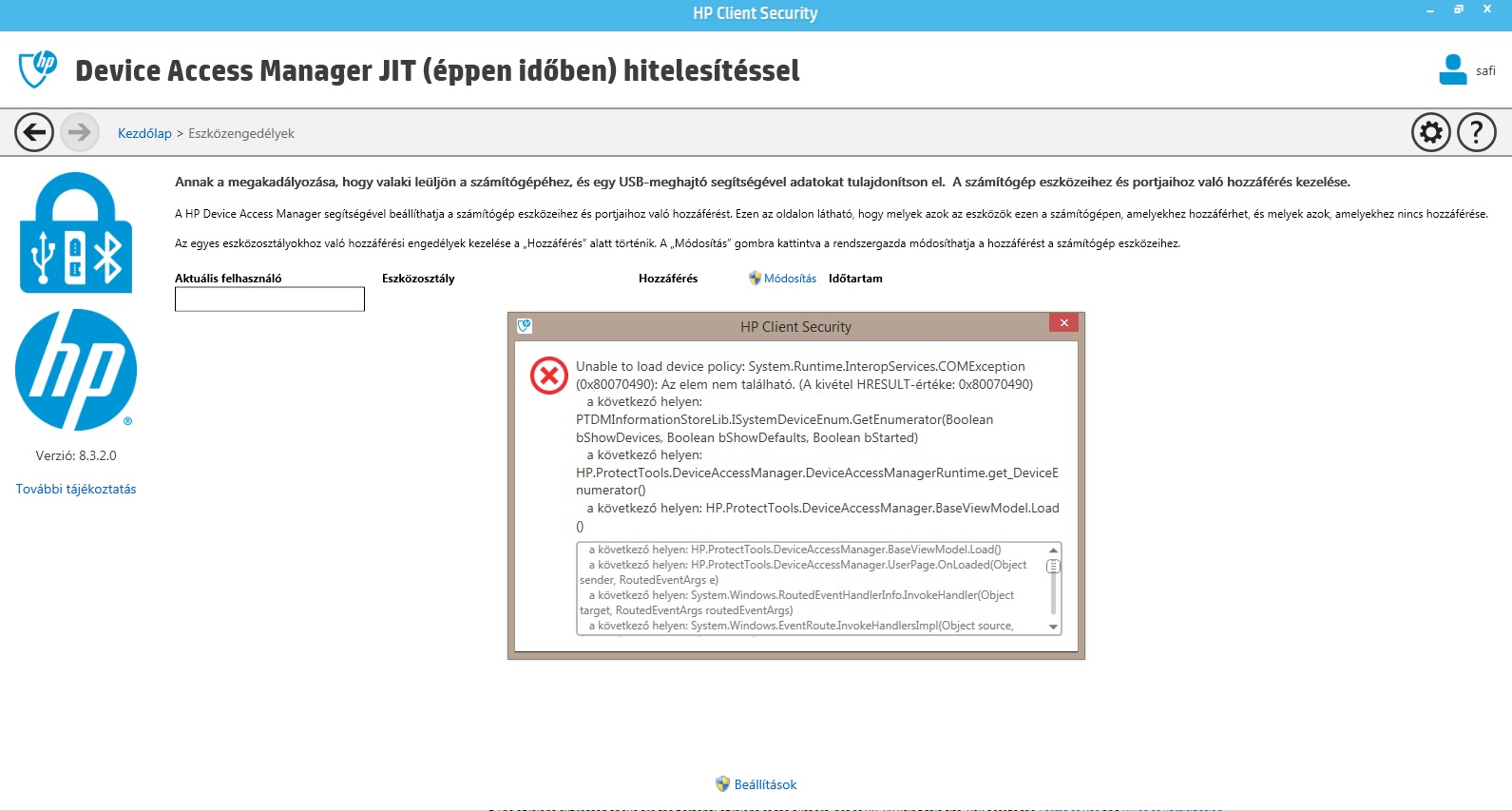Image resolution: width=1512 pixels, height=811 pixels.
Task: Focus the Aktuális felhasználó input box
Action: pos(270,299)
